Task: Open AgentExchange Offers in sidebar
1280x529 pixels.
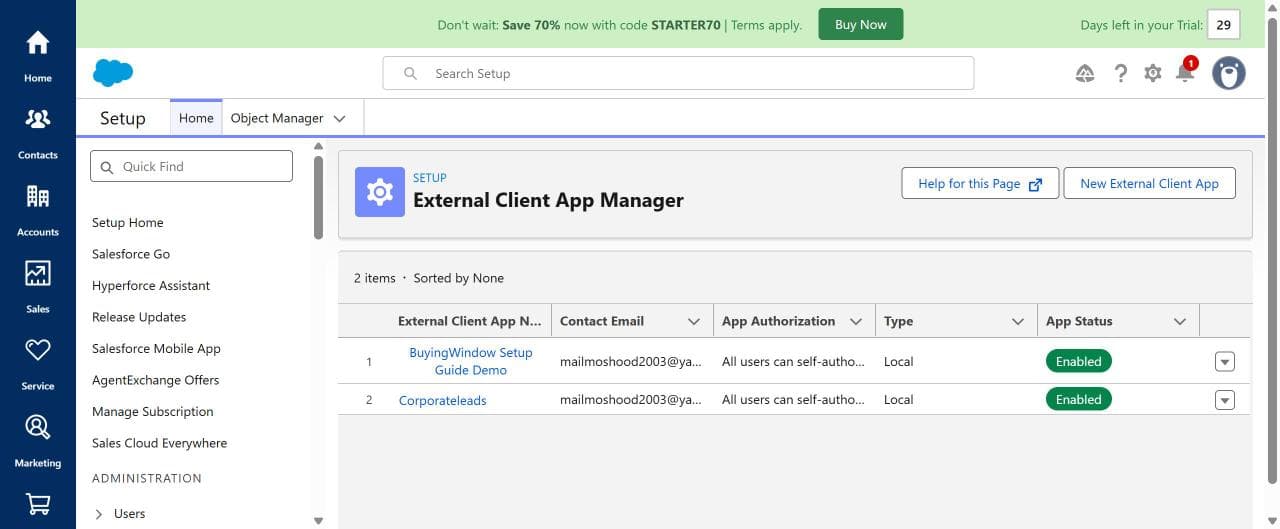Action: click(x=156, y=380)
